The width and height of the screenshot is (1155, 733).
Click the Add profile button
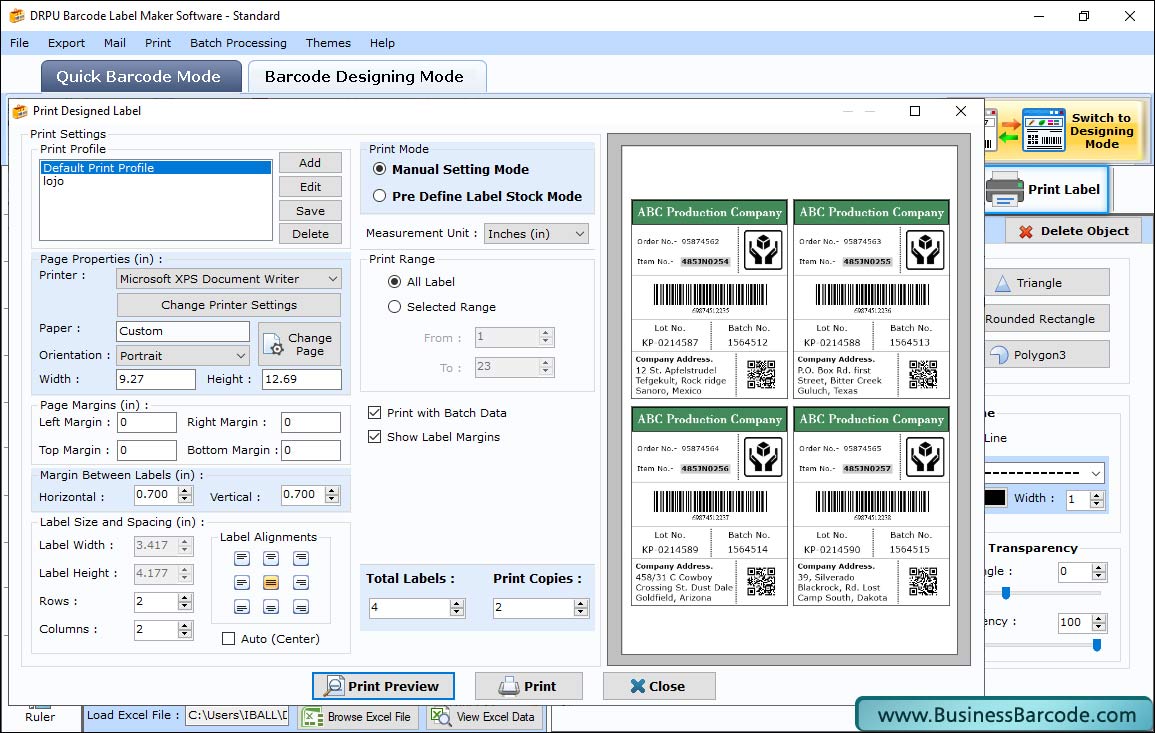click(310, 163)
